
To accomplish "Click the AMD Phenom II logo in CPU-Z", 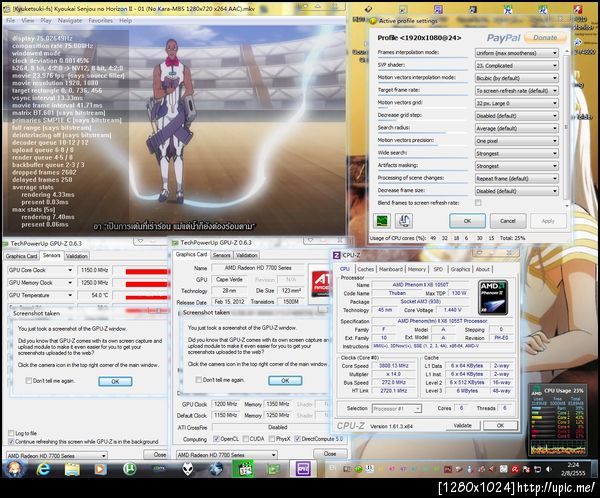I will point(493,297).
